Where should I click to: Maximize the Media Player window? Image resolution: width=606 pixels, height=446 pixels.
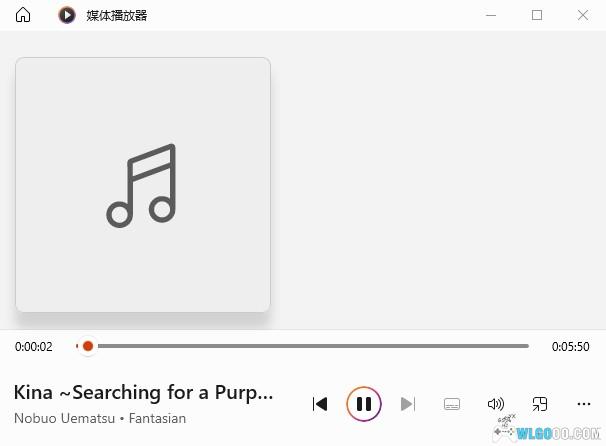[537, 15]
